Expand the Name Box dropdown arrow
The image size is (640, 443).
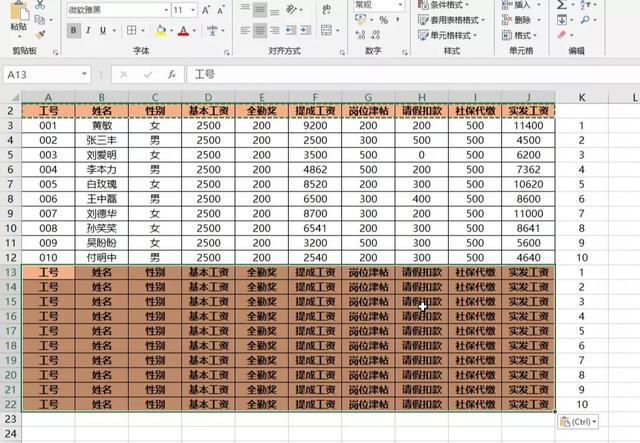coord(94,74)
